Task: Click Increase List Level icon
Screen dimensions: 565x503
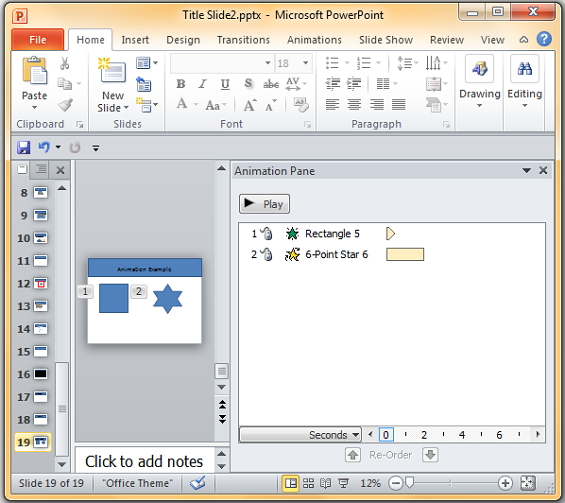Action: click(x=354, y=84)
